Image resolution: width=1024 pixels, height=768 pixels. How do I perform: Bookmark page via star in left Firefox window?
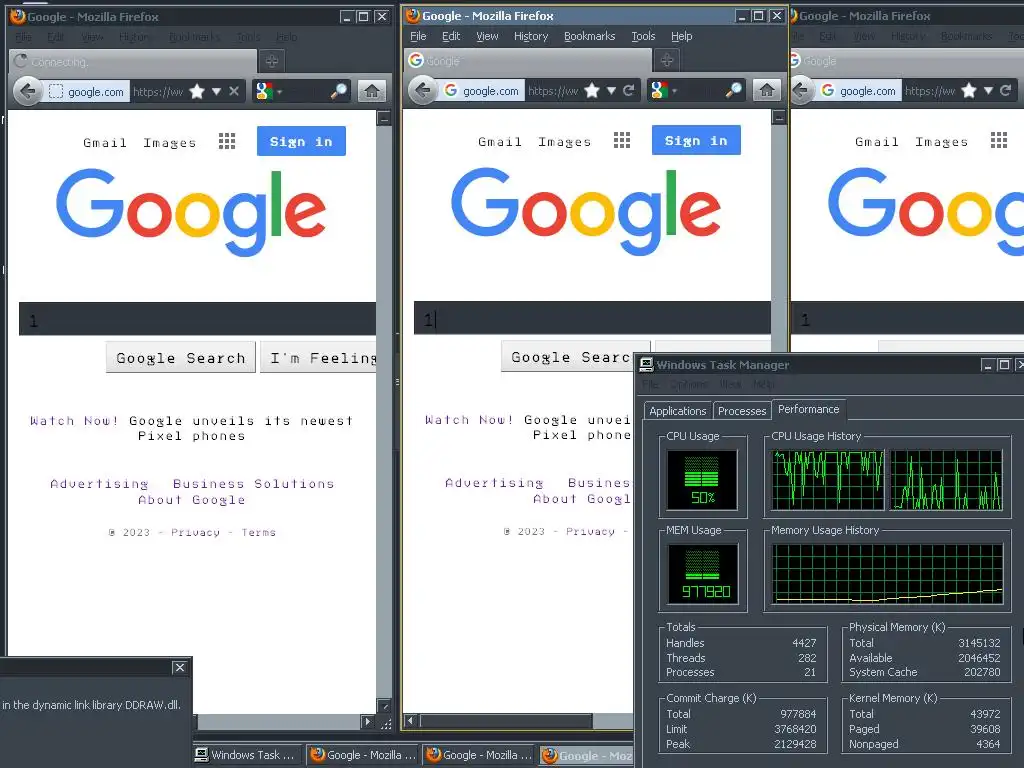pyautogui.click(x=197, y=91)
